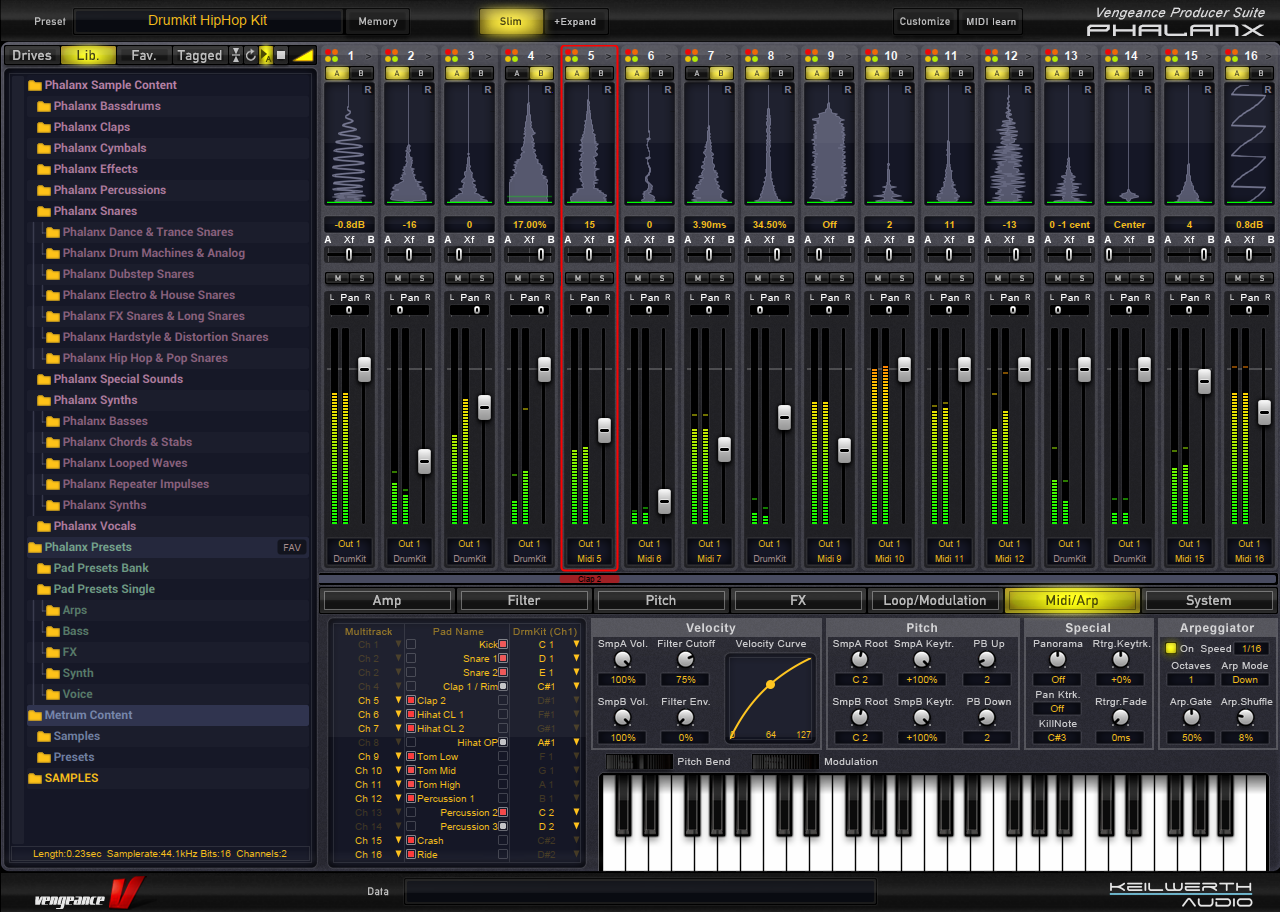Viewport: 1280px width, 912px height.
Task: Open the Arp Mode Down dropdown
Action: [1245, 680]
